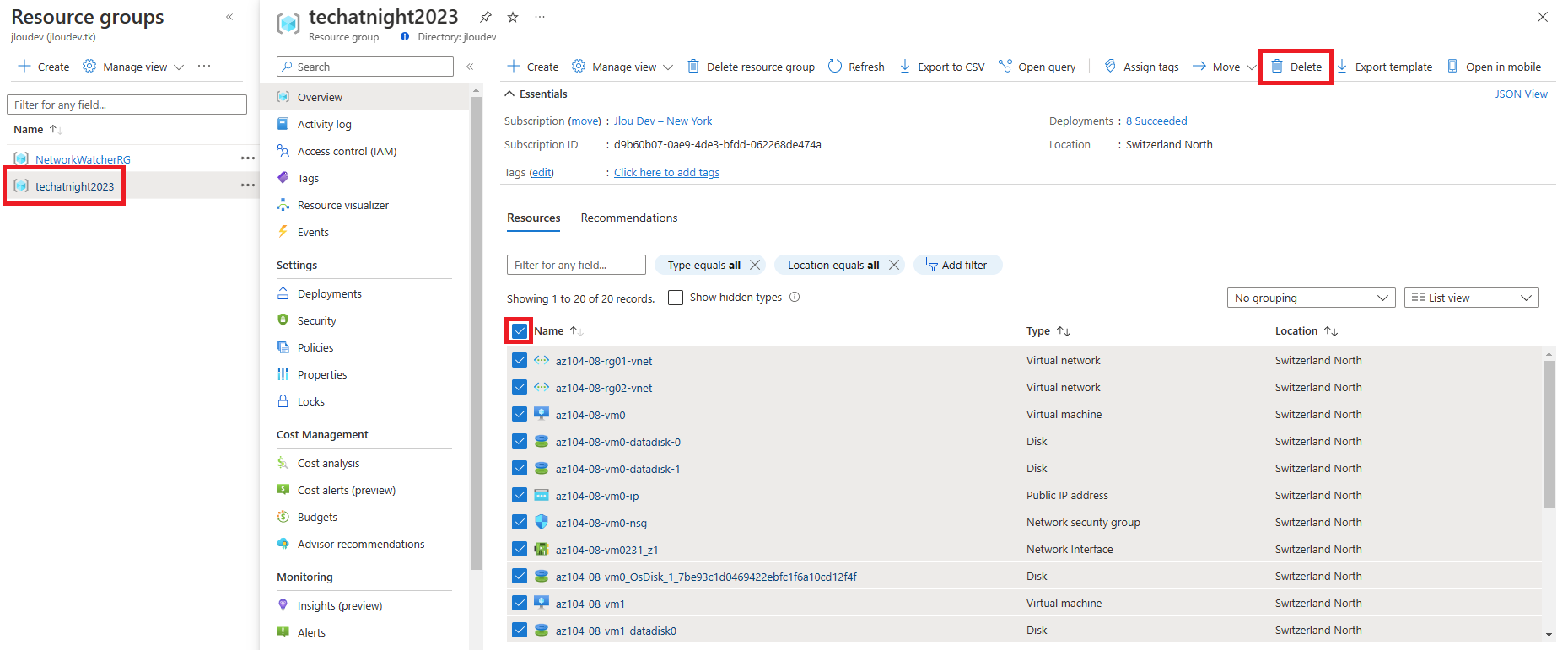Viewport: 1568px width, 650px height.
Task: Uncheck az104-08-vm0-nsg row
Action: coord(520,522)
